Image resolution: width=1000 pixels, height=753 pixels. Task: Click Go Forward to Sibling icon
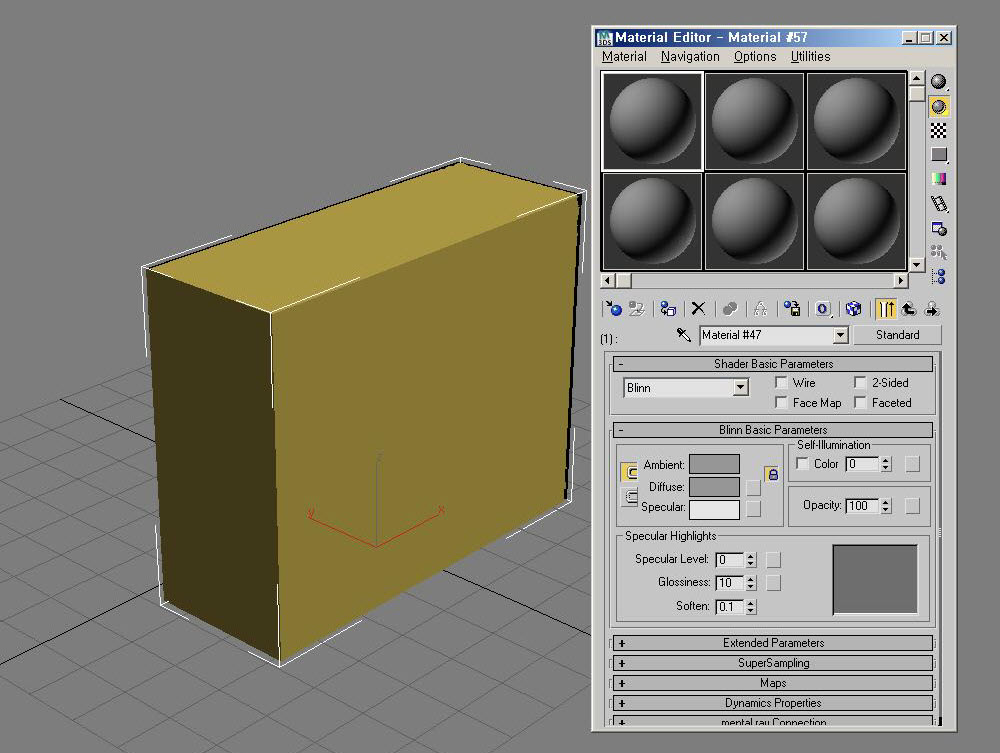tap(932, 309)
